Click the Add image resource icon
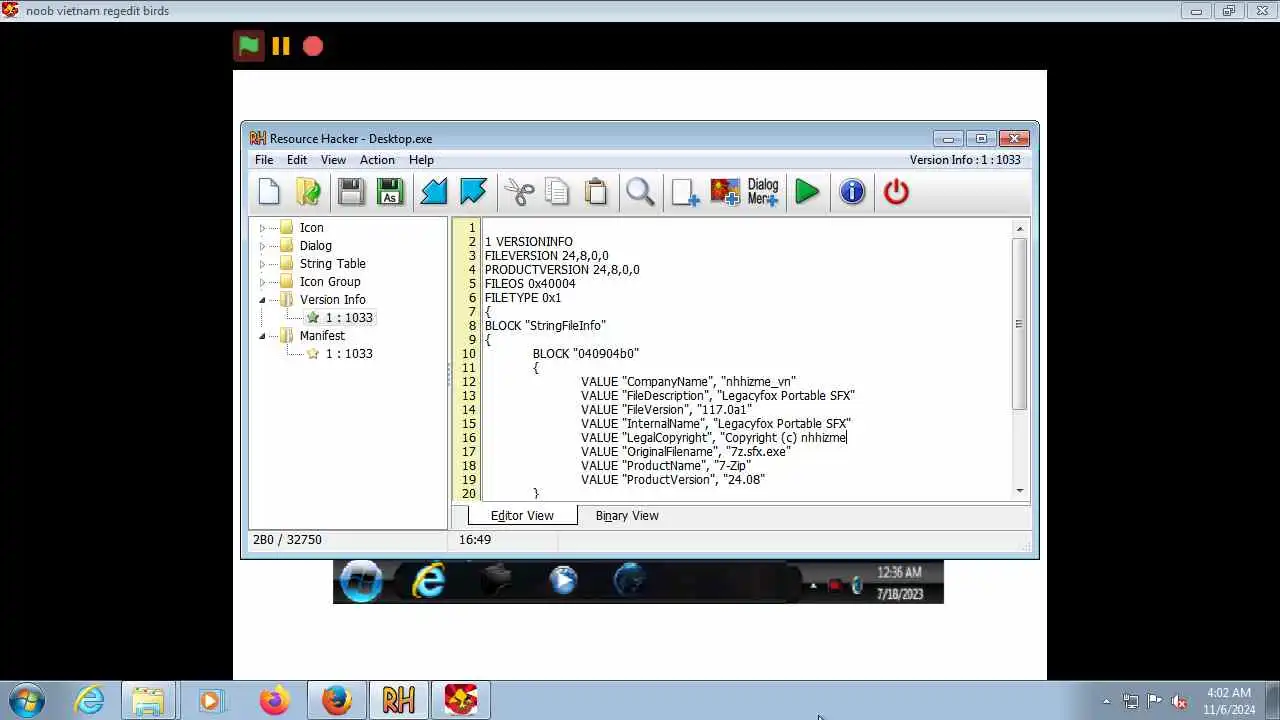The height and width of the screenshot is (720, 1280). click(725, 192)
